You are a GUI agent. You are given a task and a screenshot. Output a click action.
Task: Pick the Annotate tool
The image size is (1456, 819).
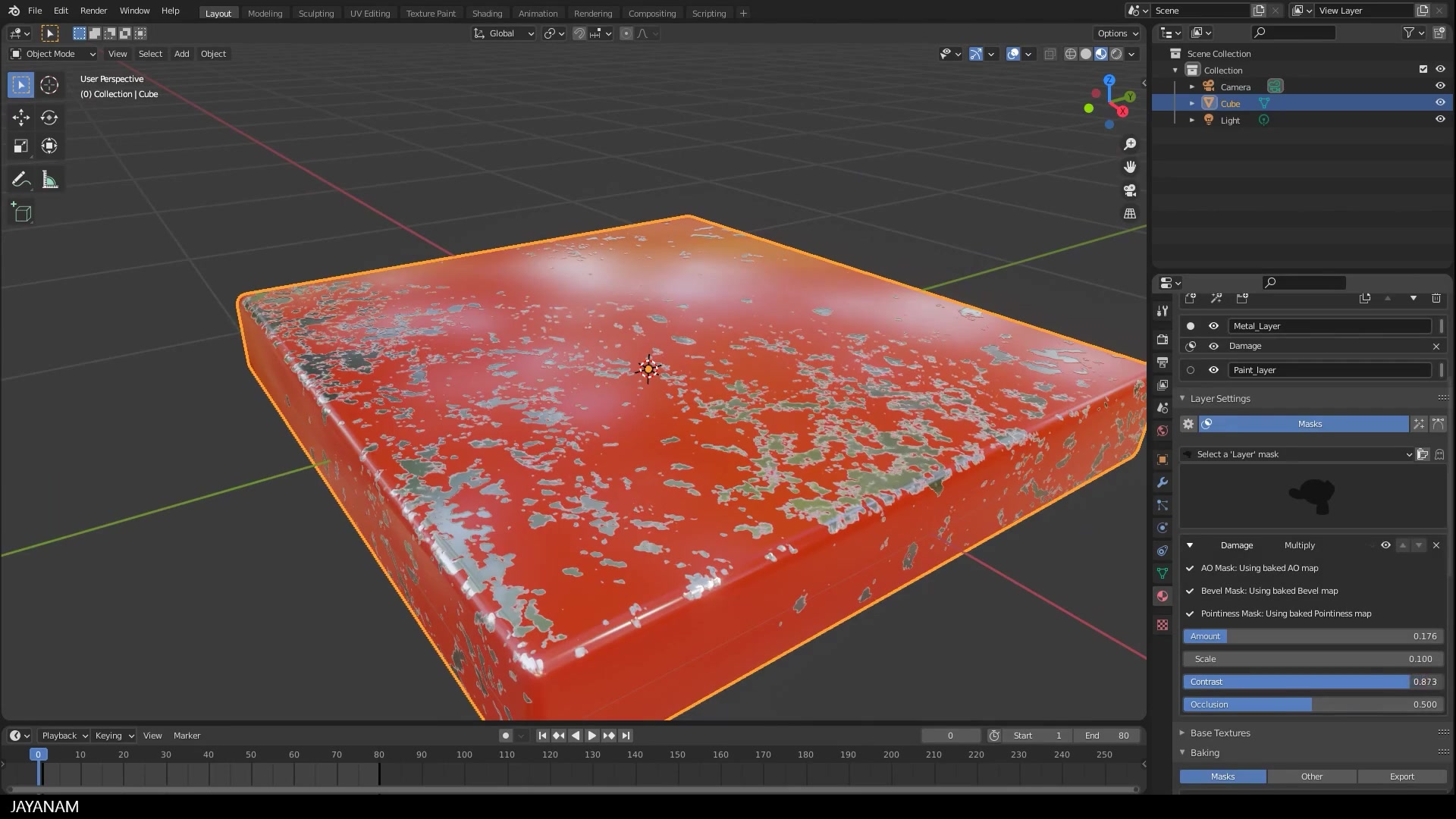pyautogui.click(x=20, y=179)
